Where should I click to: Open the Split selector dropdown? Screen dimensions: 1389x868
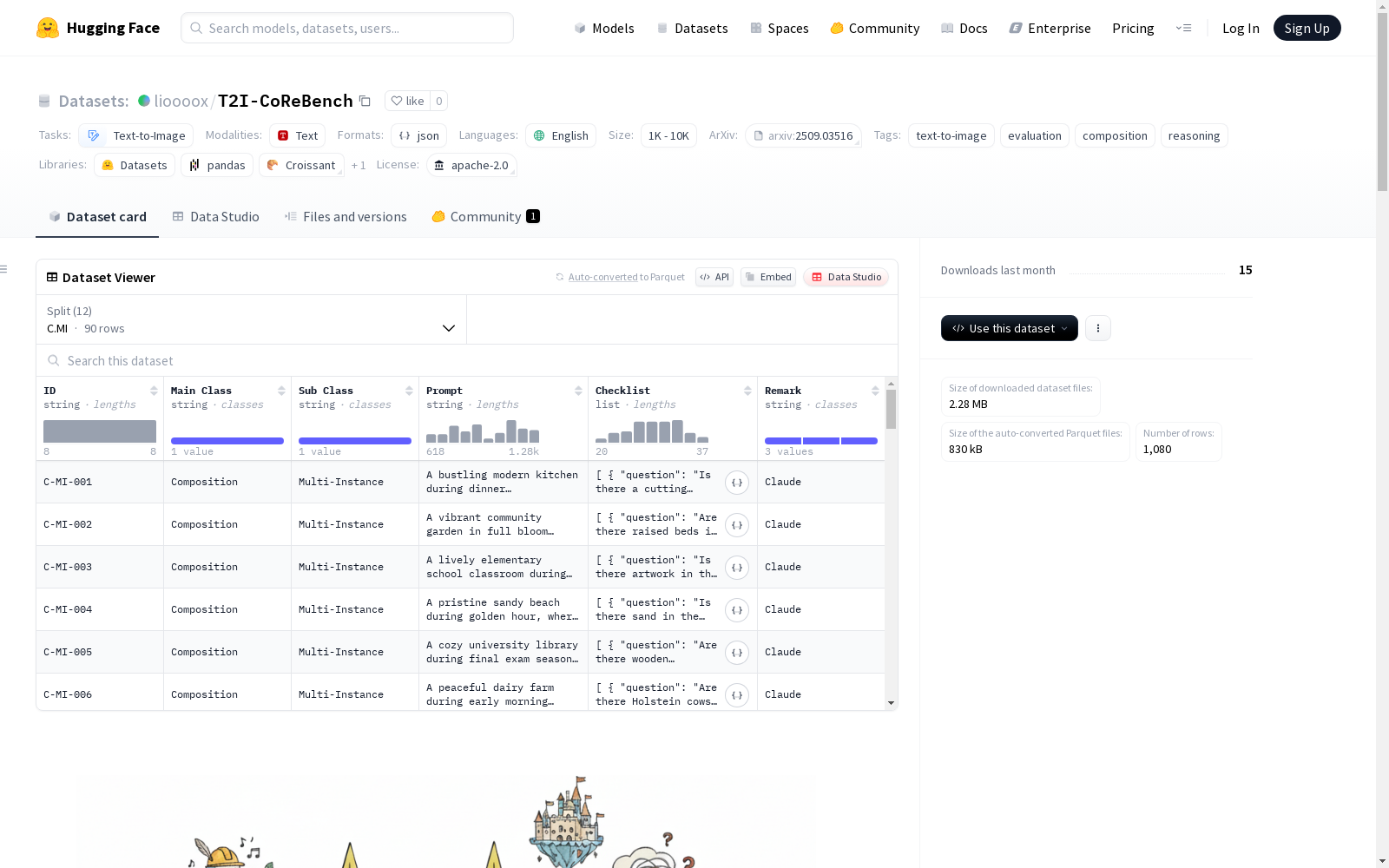tap(251, 319)
